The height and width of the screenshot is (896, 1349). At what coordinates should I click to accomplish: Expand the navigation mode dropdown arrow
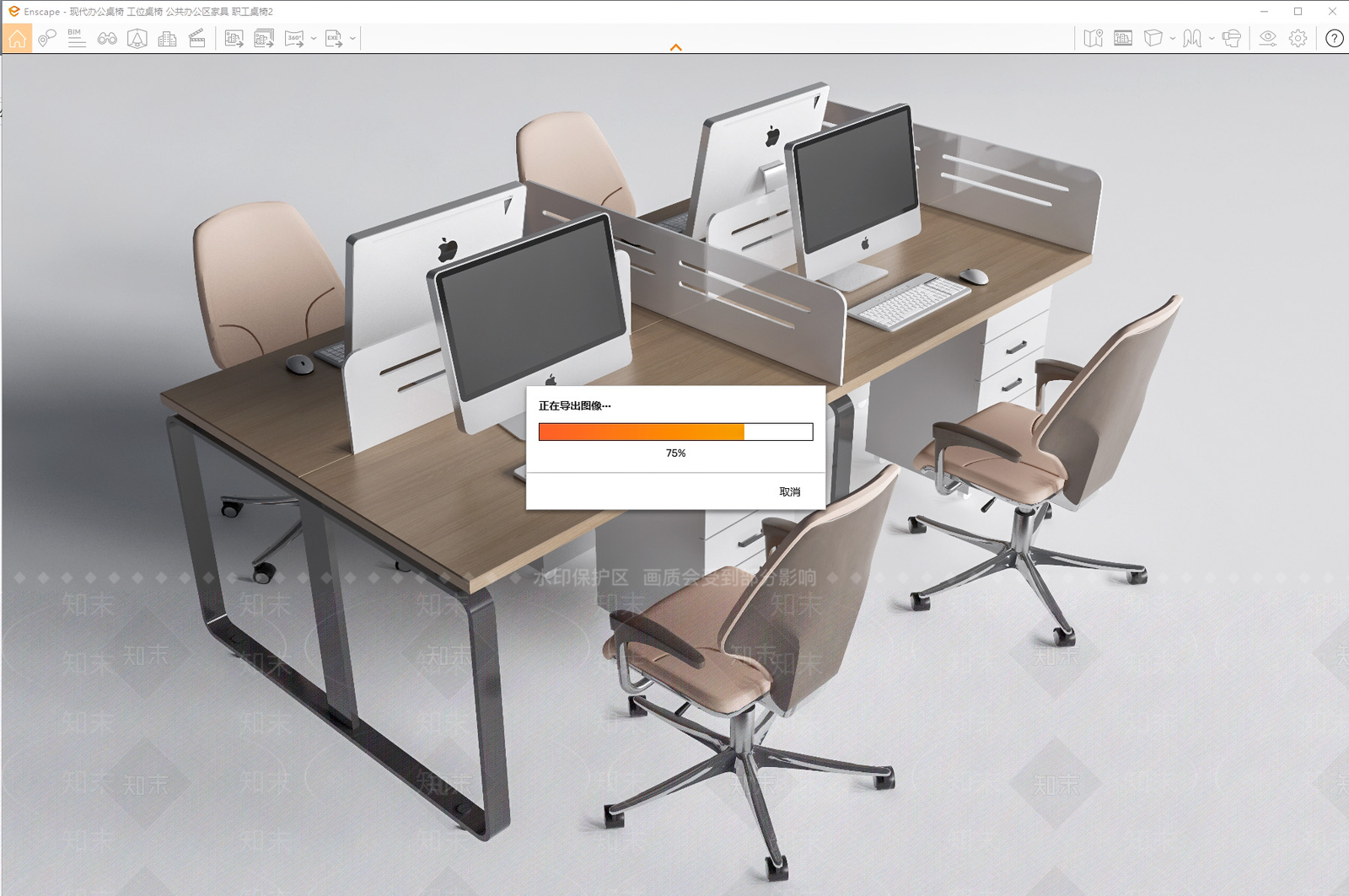(x=1212, y=38)
